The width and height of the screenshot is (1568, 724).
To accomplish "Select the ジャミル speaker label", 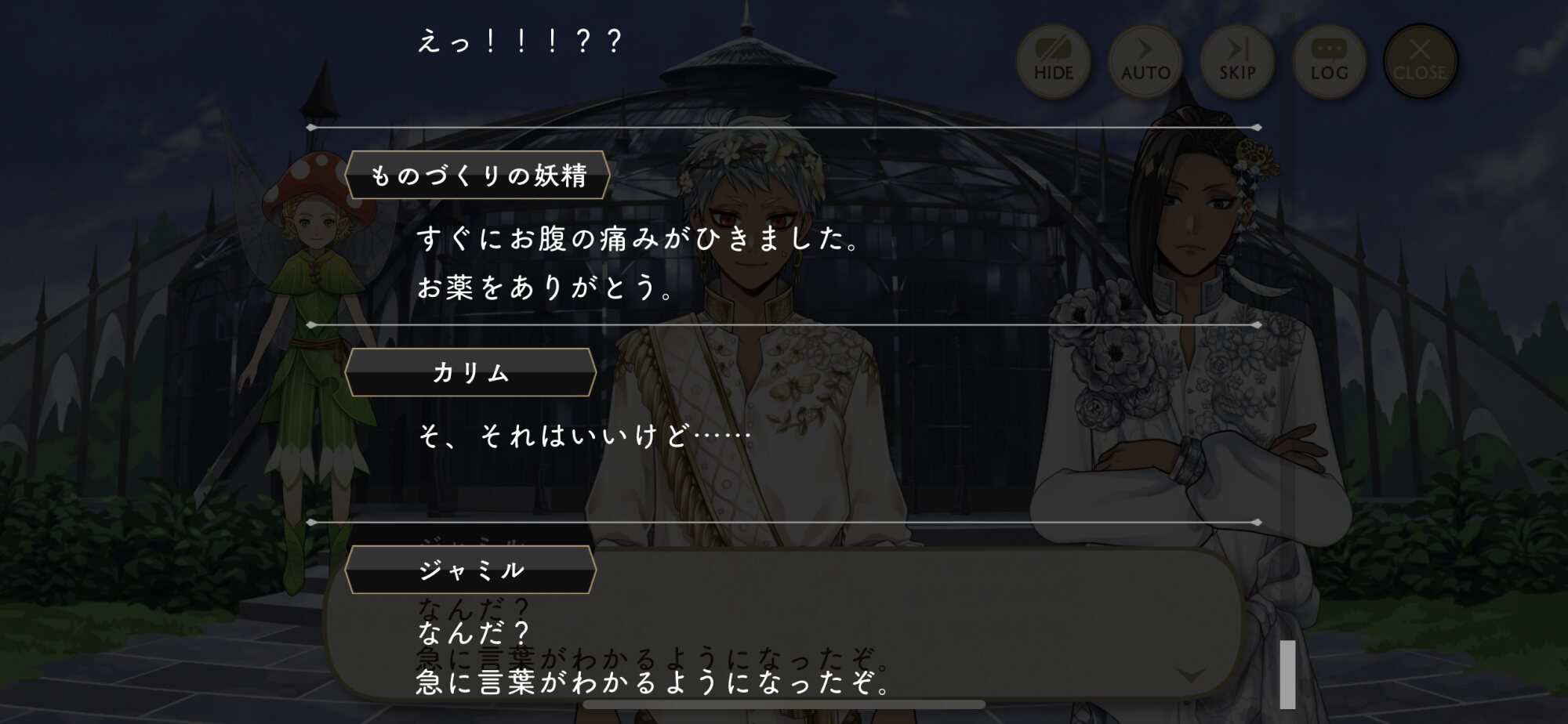I will pos(470,570).
